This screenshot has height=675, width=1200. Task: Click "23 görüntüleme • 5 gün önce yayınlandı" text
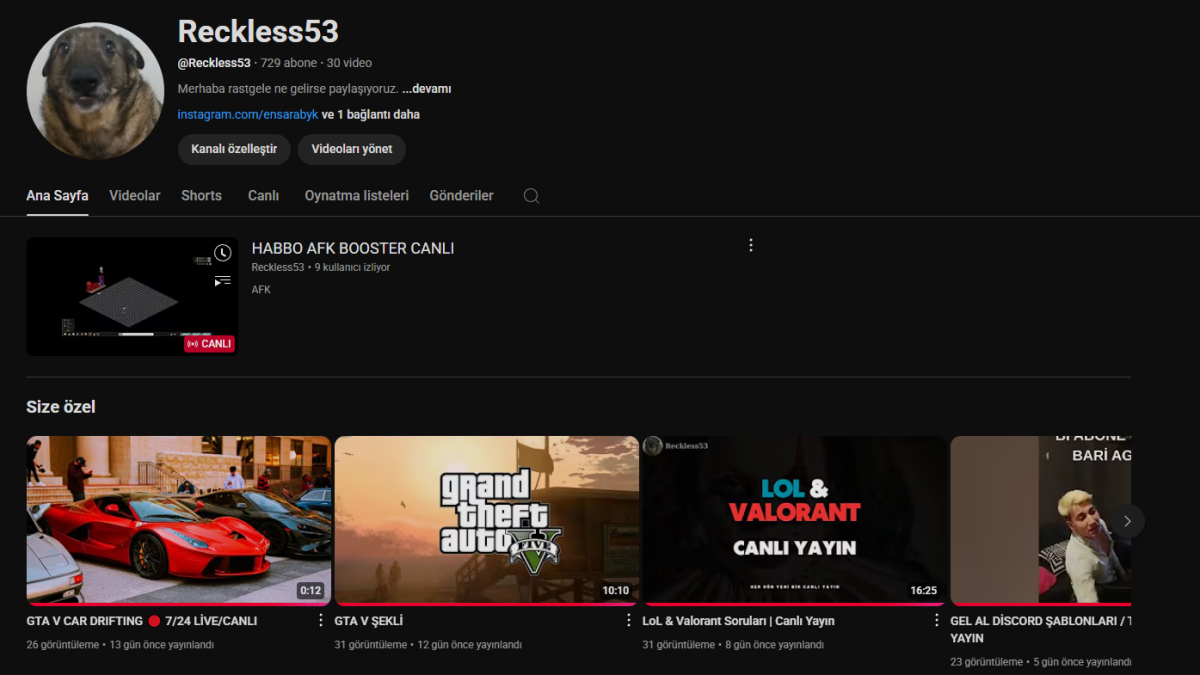tap(1040, 662)
